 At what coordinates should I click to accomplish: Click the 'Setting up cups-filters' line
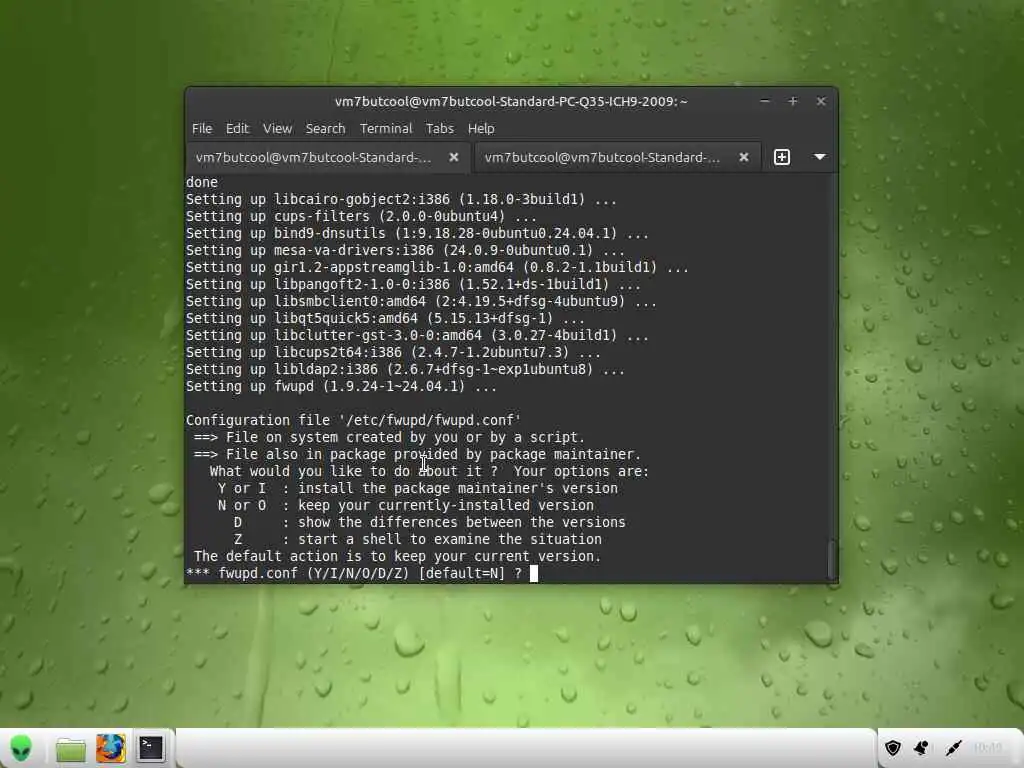pos(361,216)
